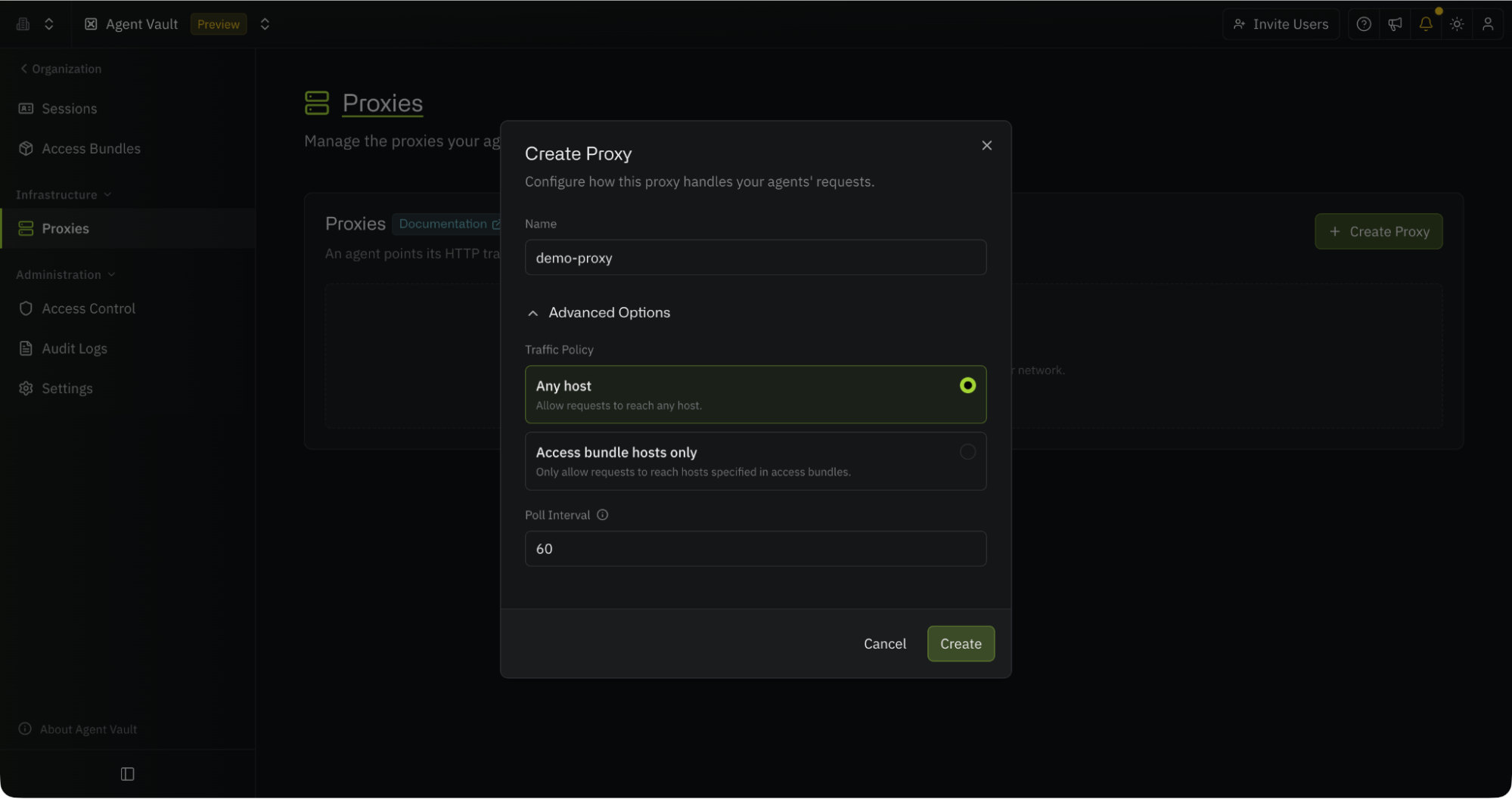The width and height of the screenshot is (1512, 799).
Task: Select Access bundle hosts only option
Action: click(755, 461)
